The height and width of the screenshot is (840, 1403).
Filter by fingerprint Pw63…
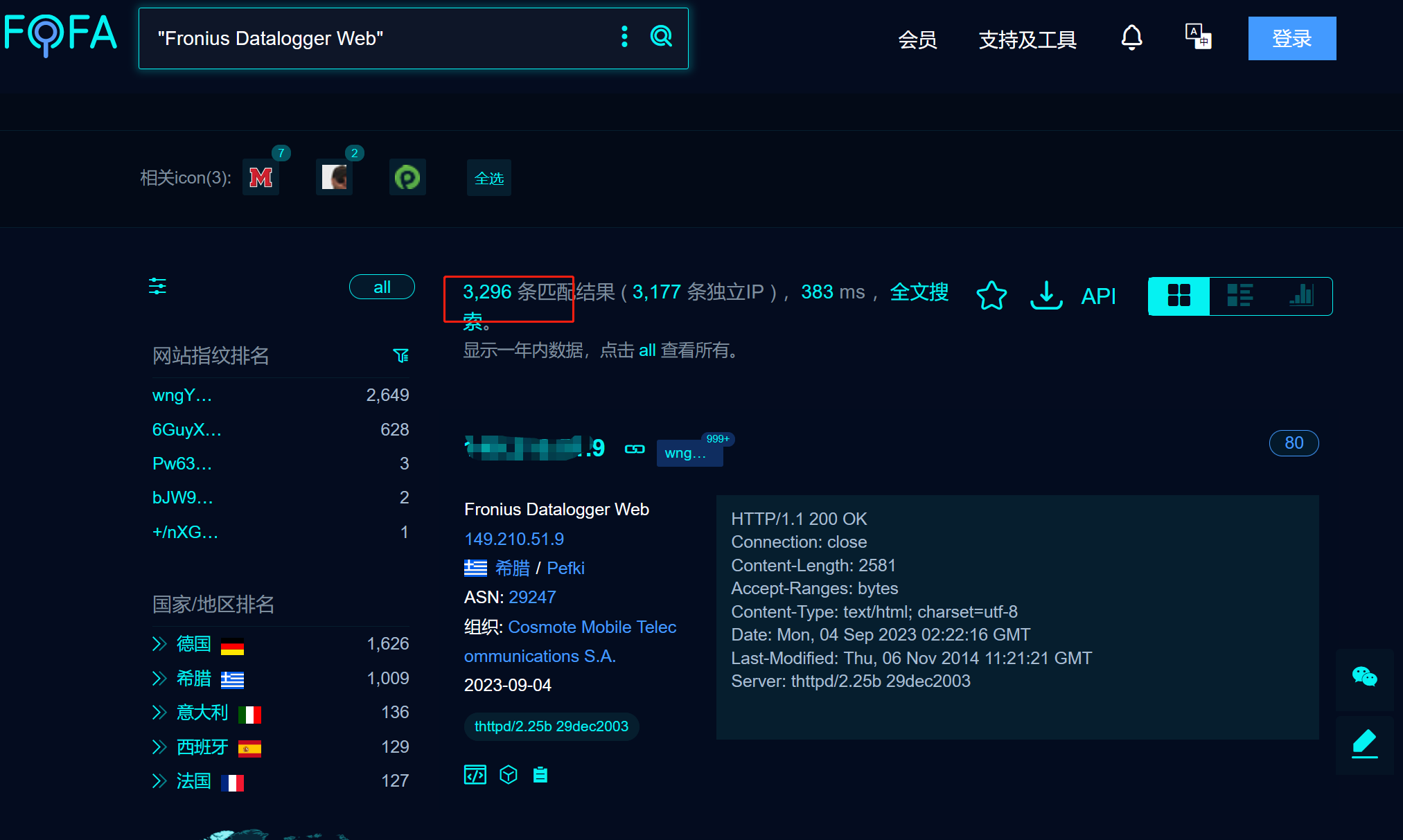click(182, 464)
